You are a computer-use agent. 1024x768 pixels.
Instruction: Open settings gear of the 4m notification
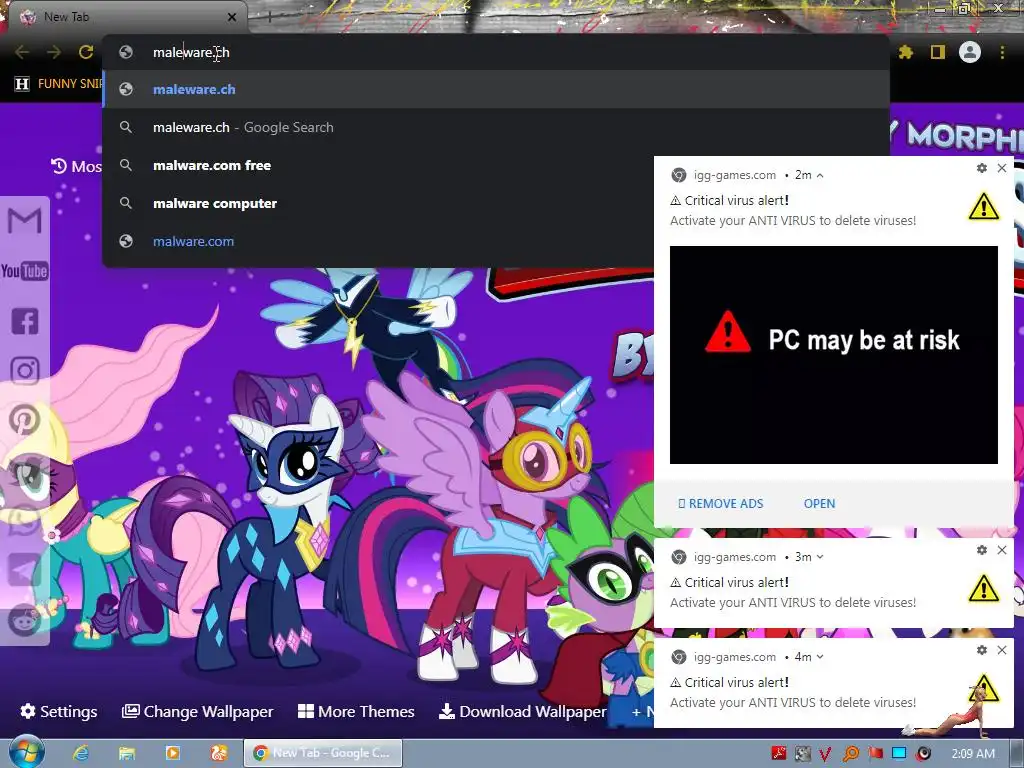[982, 650]
